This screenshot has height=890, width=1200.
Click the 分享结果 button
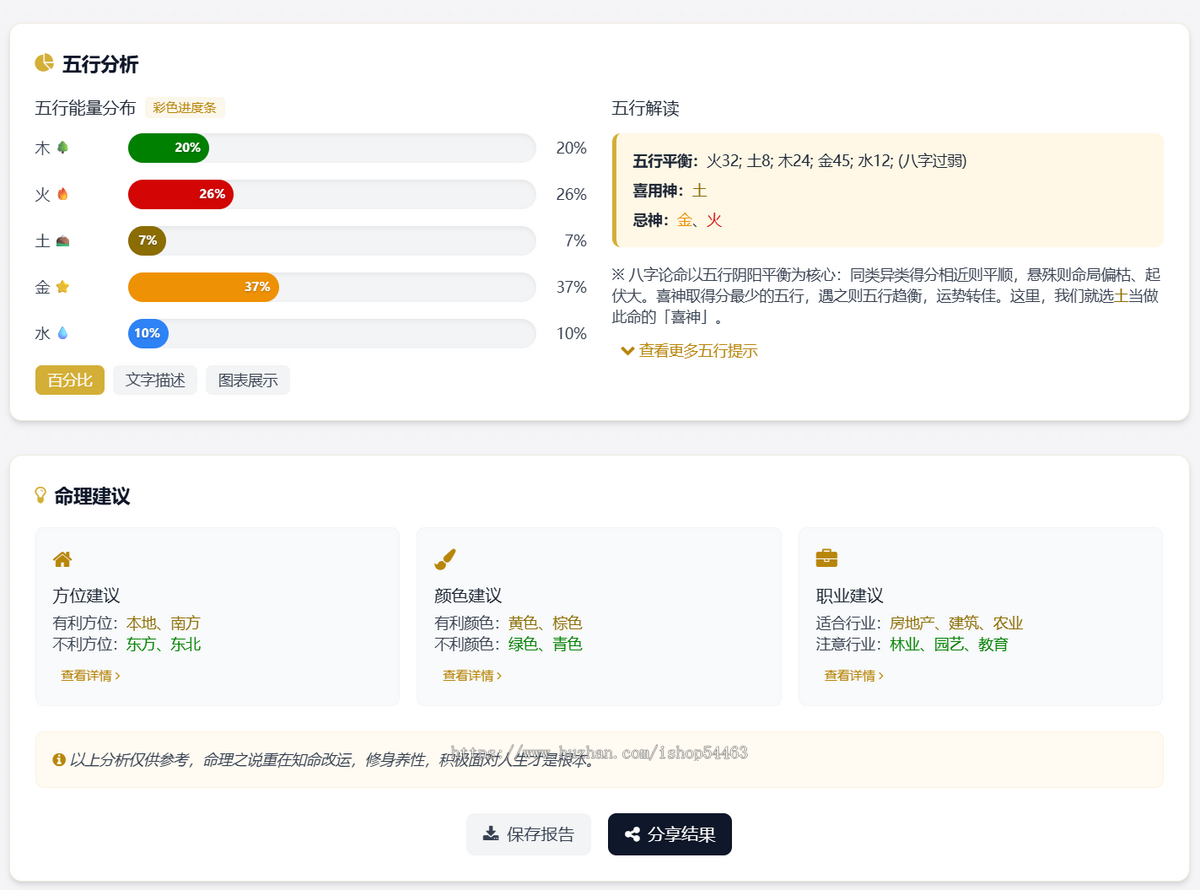670,834
